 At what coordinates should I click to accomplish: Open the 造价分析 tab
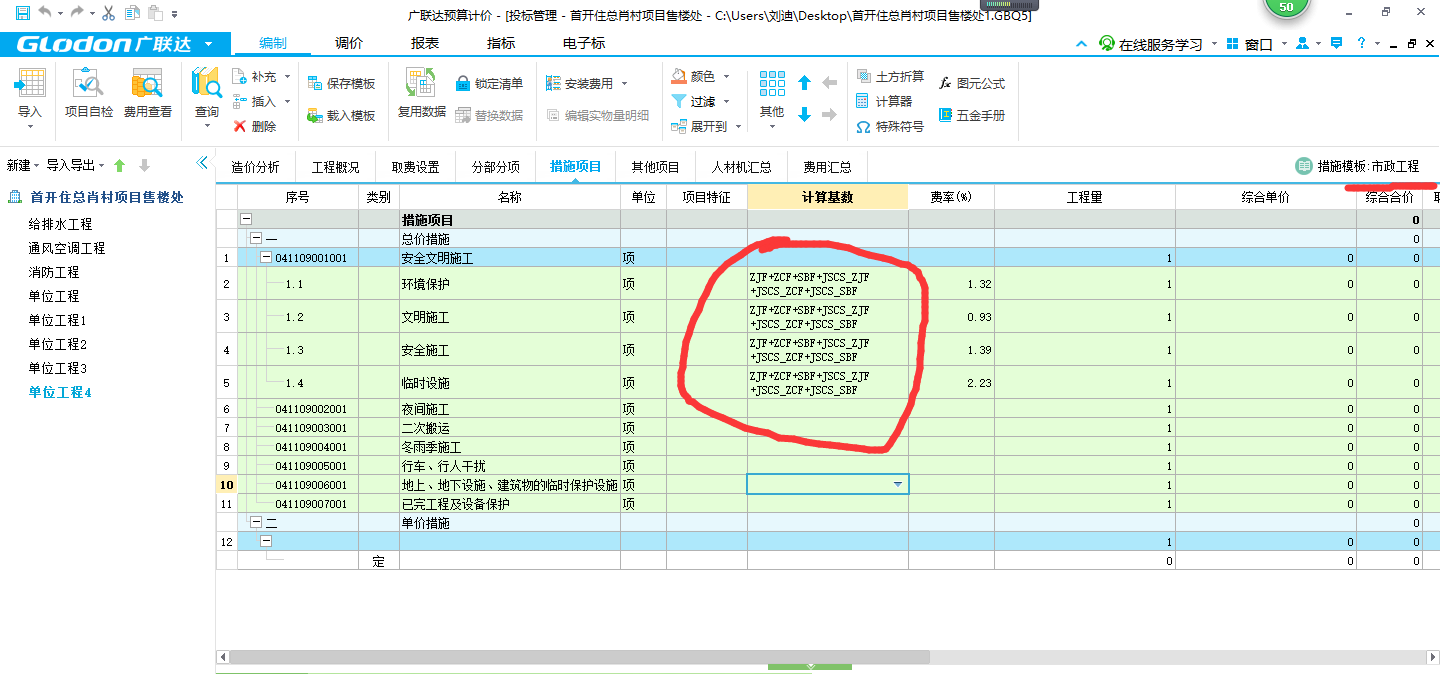[255, 167]
